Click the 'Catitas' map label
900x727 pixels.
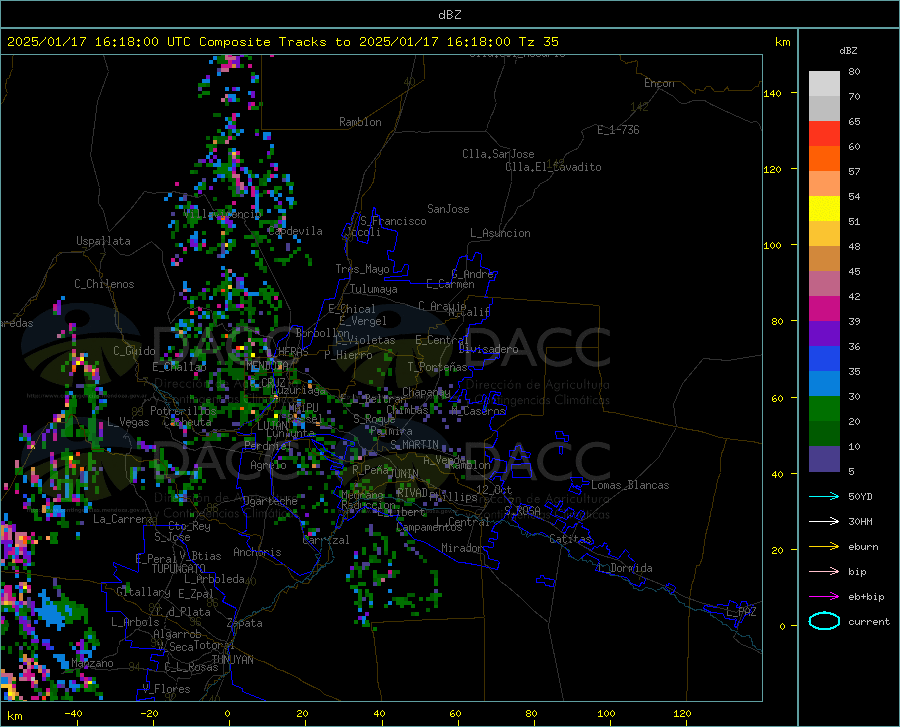click(x=570, y=539)
